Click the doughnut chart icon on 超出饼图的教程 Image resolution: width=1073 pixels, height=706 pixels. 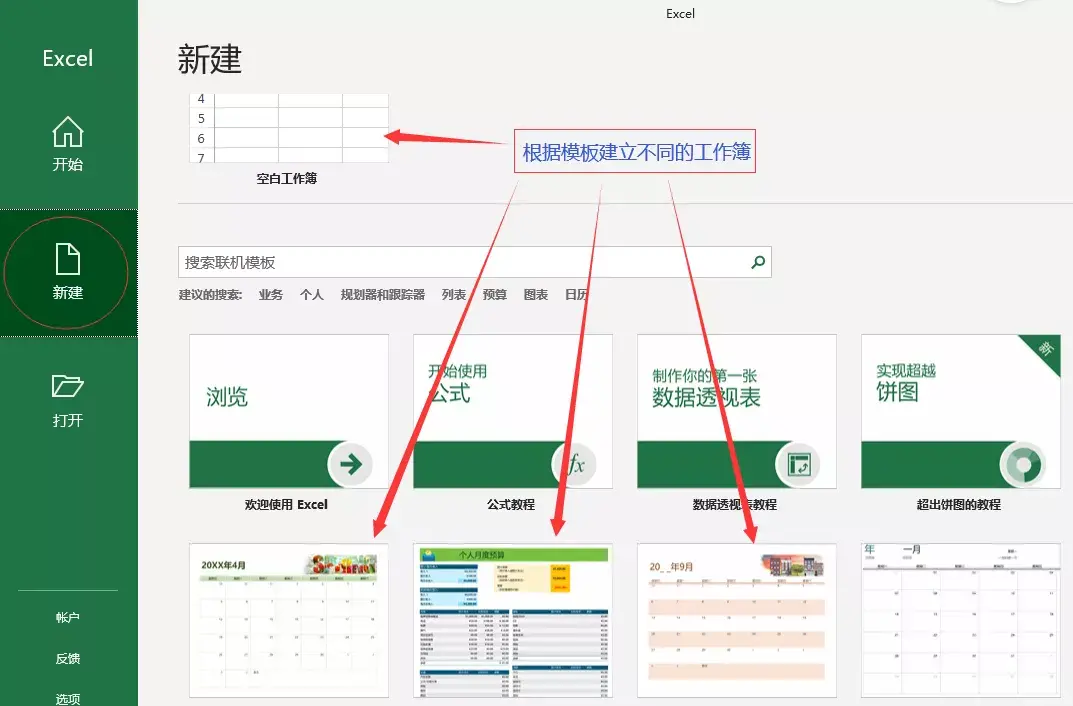coord(1025,464)
